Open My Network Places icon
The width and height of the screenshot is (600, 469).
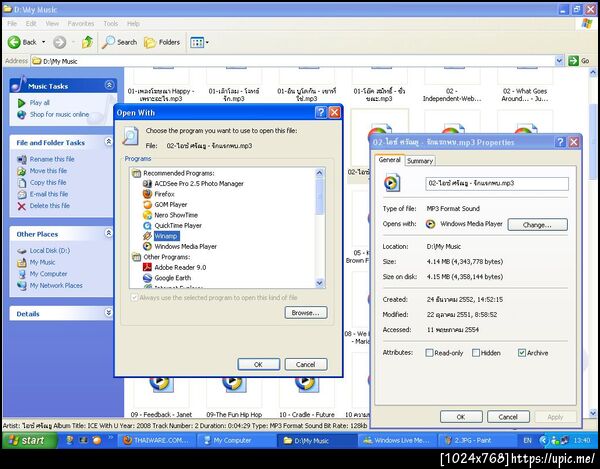pyautogui.click(x=22, y=285)
